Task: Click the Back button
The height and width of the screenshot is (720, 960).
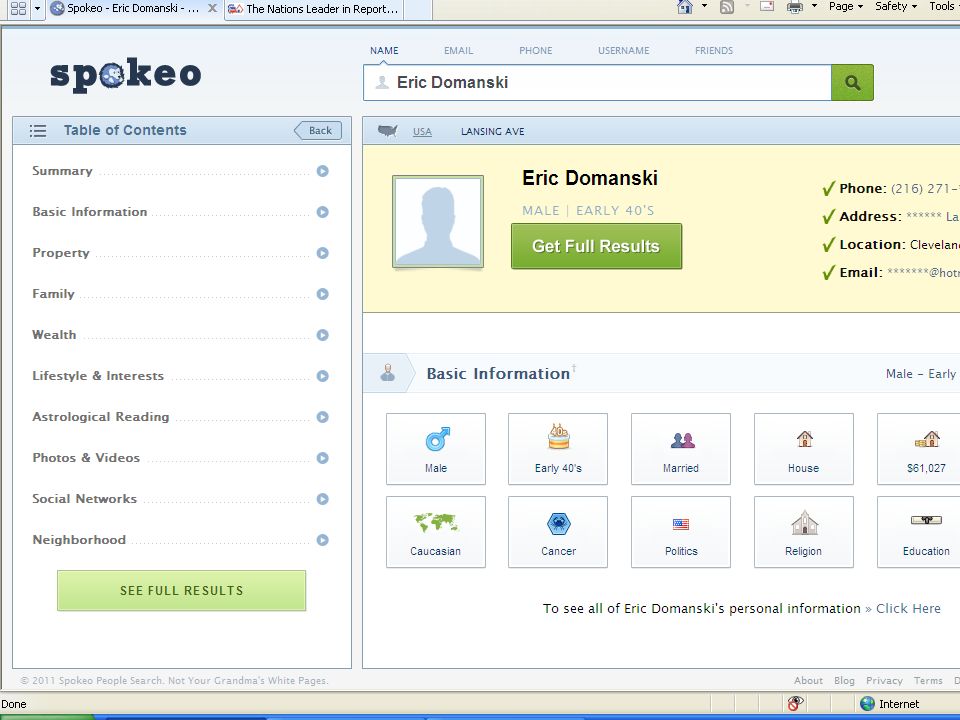Action: pos(318,130)
